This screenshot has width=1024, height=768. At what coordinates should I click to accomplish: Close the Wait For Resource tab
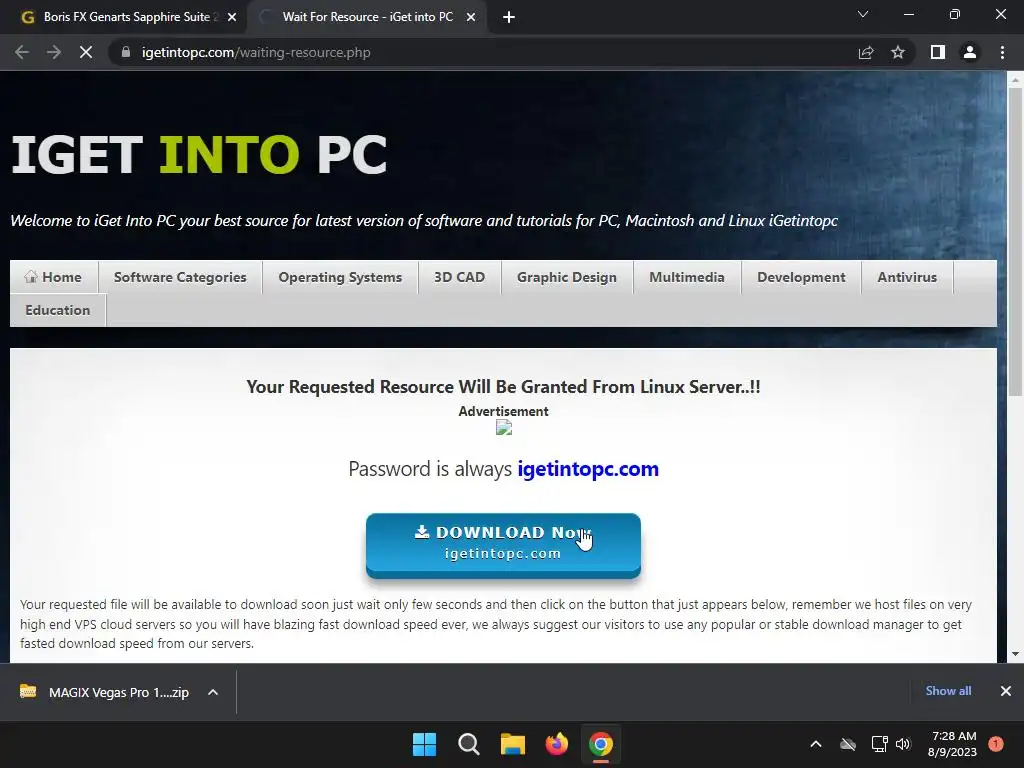coord(471,17)
